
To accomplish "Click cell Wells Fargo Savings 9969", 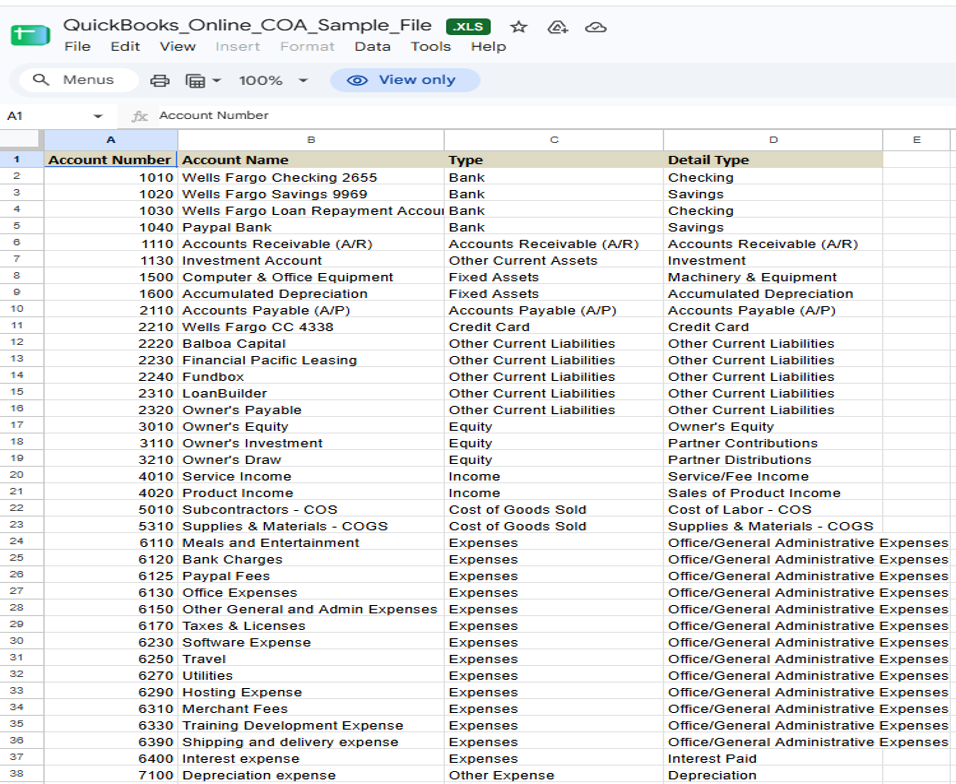I will [311, 194].
